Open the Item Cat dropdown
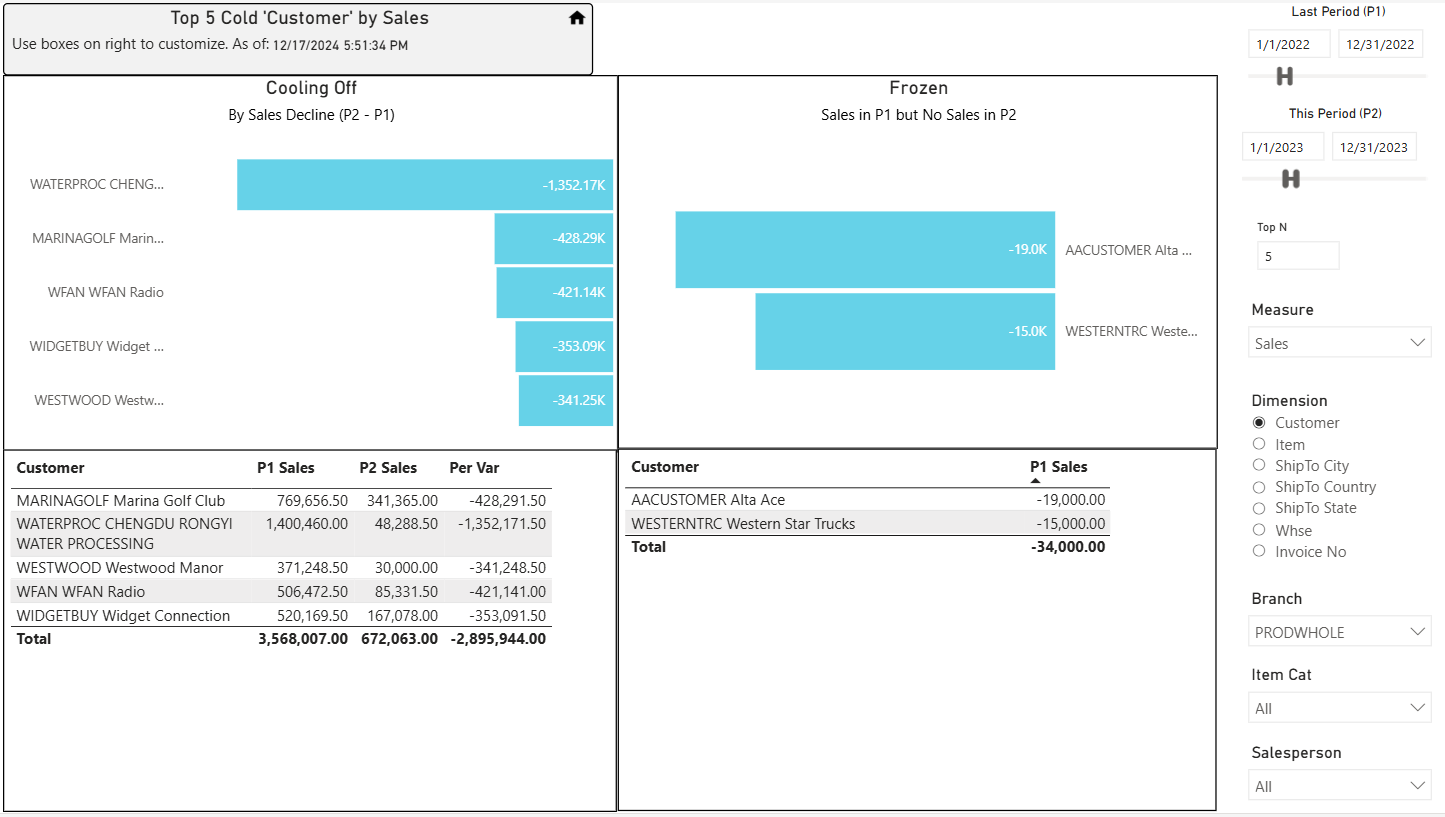1445x817 pixels. 1340,708
